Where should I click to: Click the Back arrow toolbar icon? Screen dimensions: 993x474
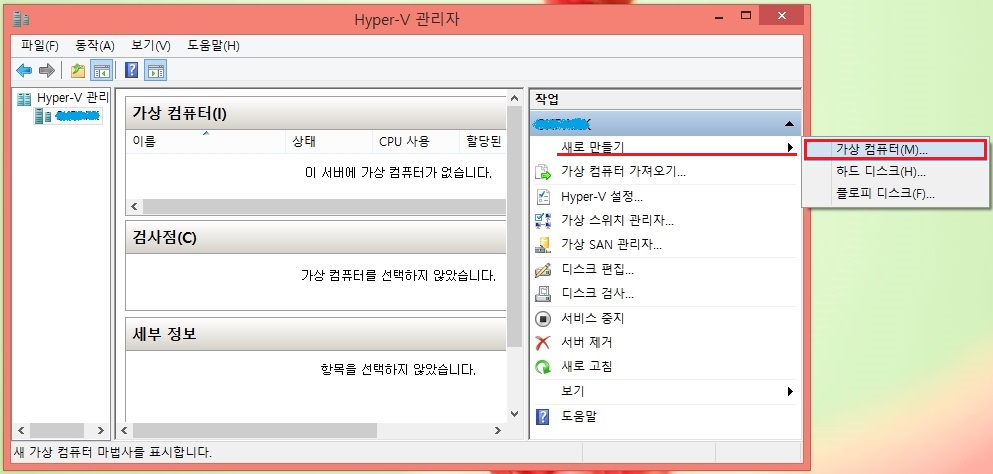click(x=24, y=70)
